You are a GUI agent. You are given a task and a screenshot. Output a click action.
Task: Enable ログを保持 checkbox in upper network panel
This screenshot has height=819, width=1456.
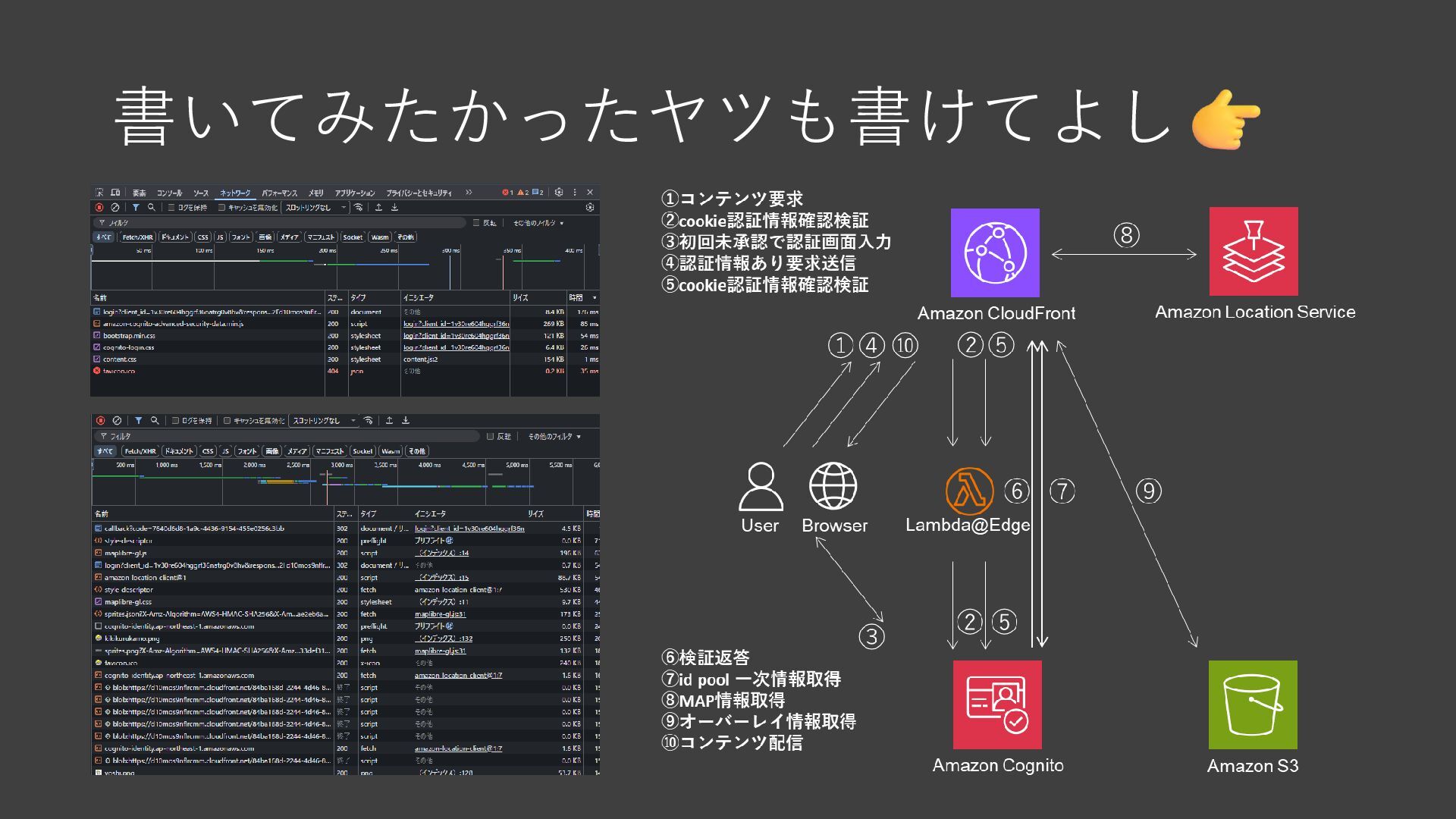click(171, 207)
